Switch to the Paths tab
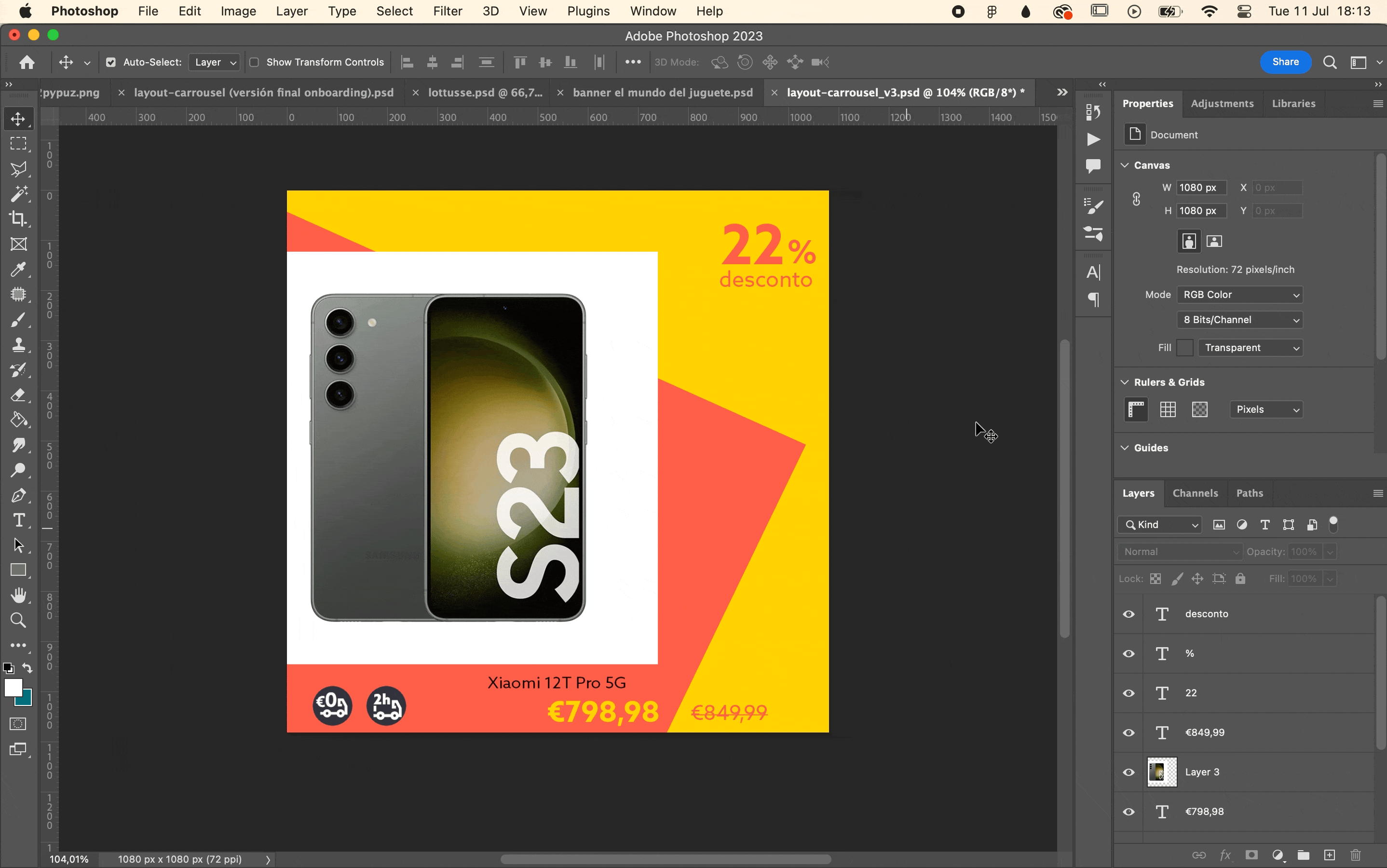 pyautogui.click(x=1249, y=493)
